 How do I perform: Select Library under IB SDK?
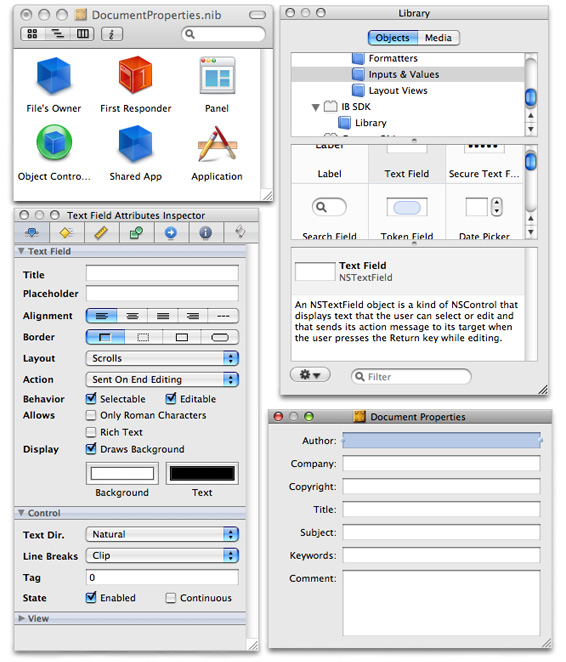pos(408,123)
